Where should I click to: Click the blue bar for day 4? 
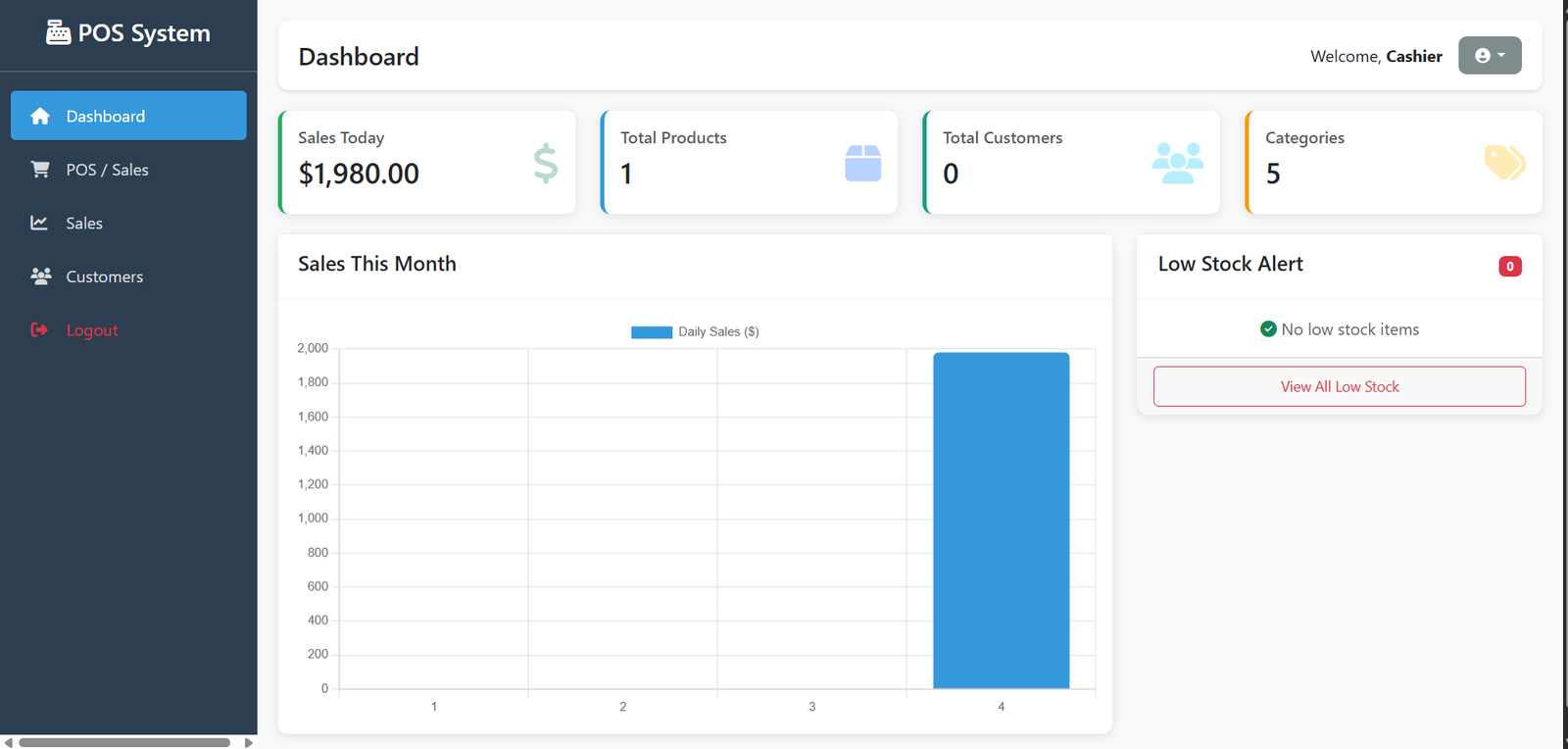pyautogui.click(x=1001, y=520)
